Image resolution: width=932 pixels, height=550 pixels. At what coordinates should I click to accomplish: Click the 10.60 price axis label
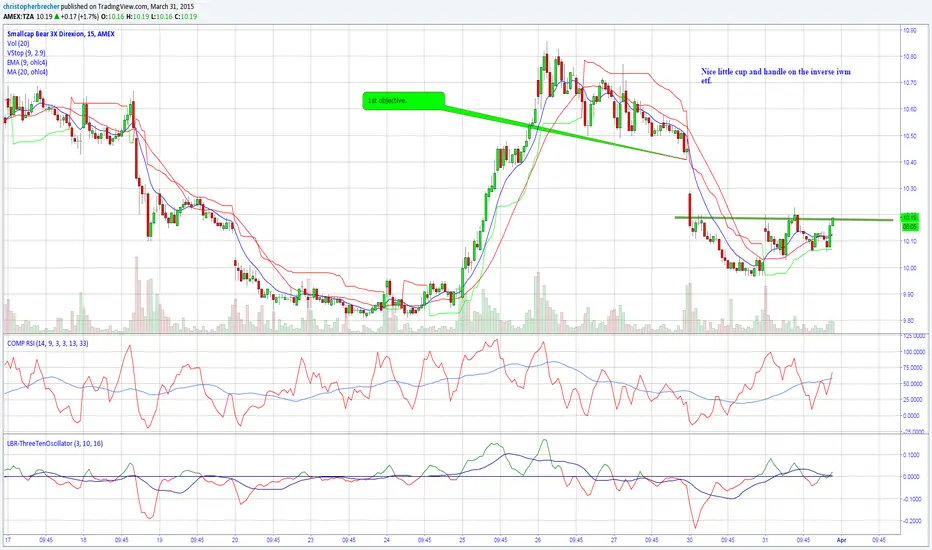click(x=909, y=109)
